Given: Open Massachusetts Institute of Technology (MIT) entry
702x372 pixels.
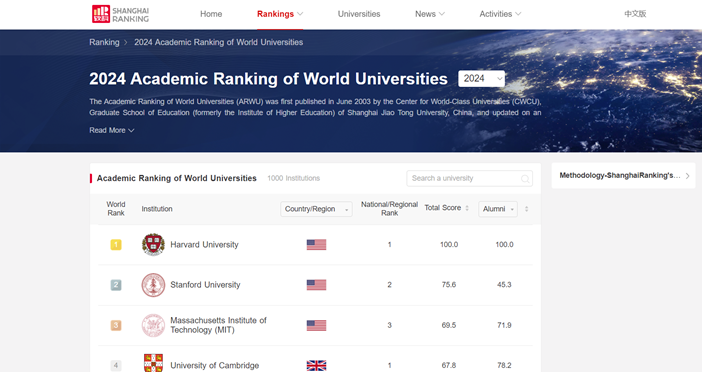Looking at the screenshot, I should 218,325.
